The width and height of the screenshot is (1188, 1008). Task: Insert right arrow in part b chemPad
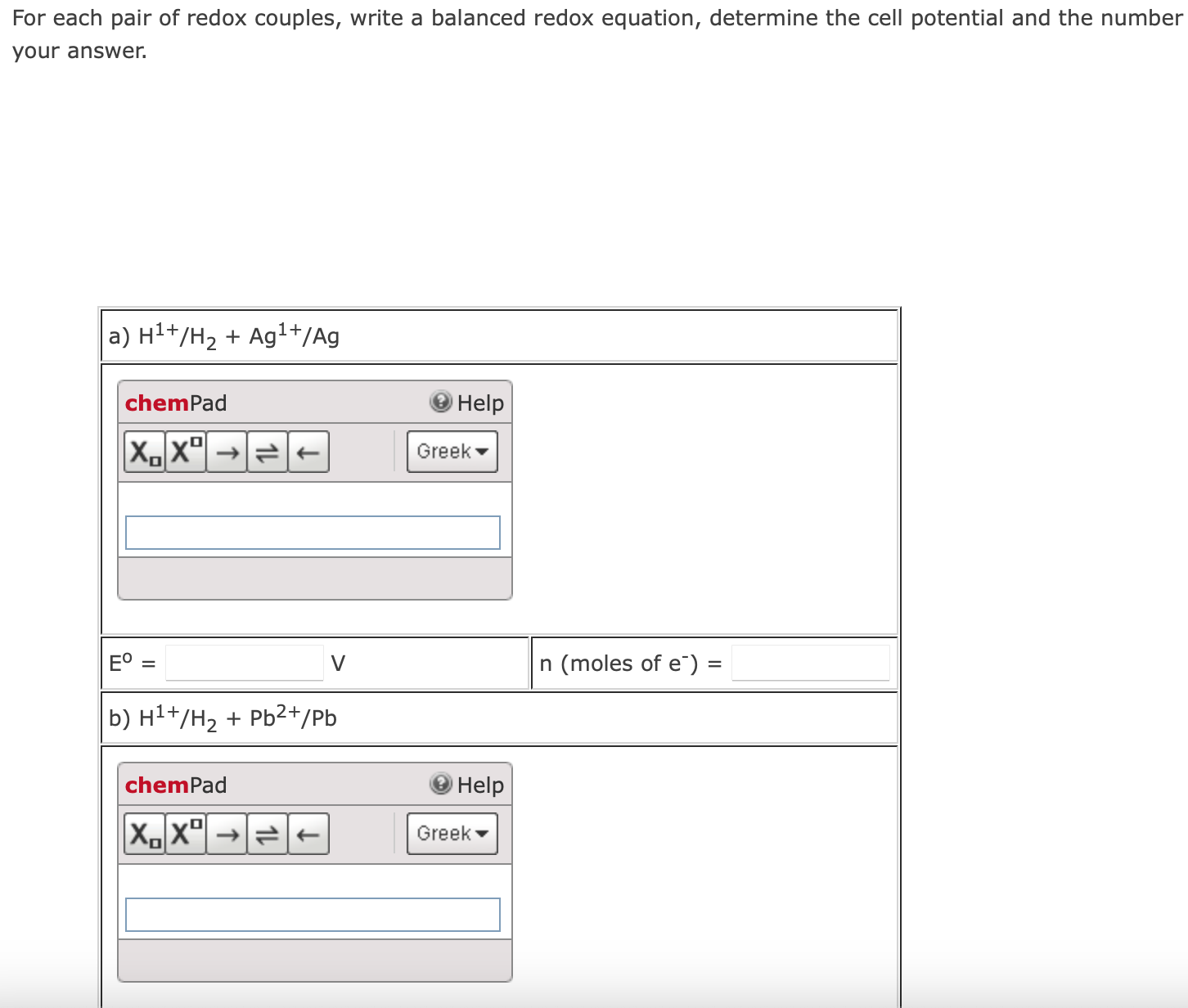pyautogui.click(x=227, y=834)
